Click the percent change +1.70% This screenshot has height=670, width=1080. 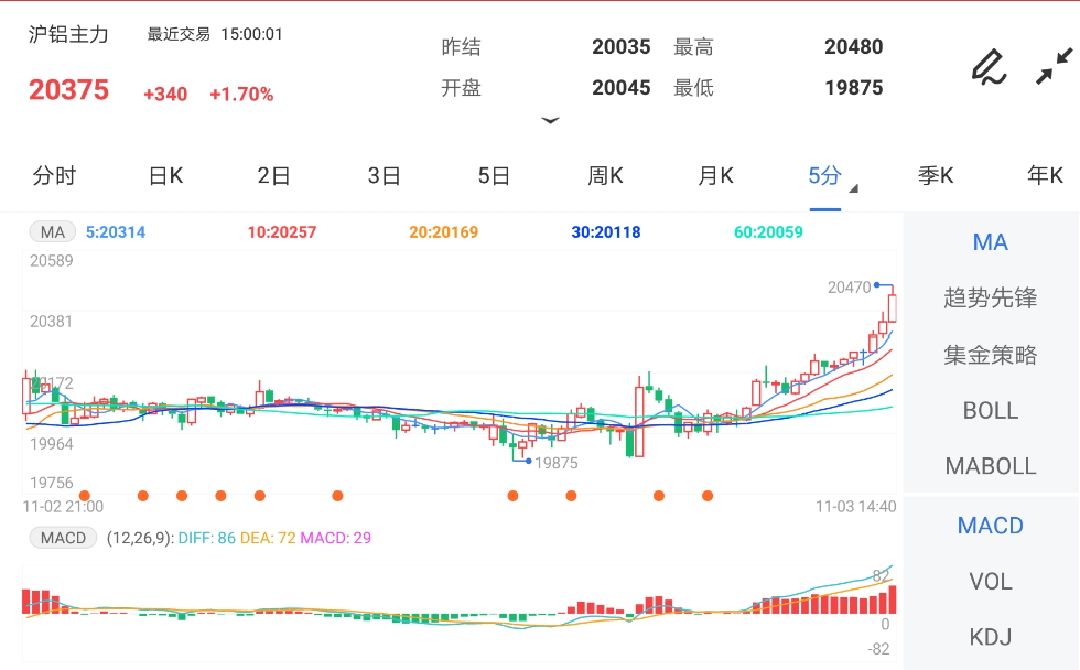pos(241,94)
